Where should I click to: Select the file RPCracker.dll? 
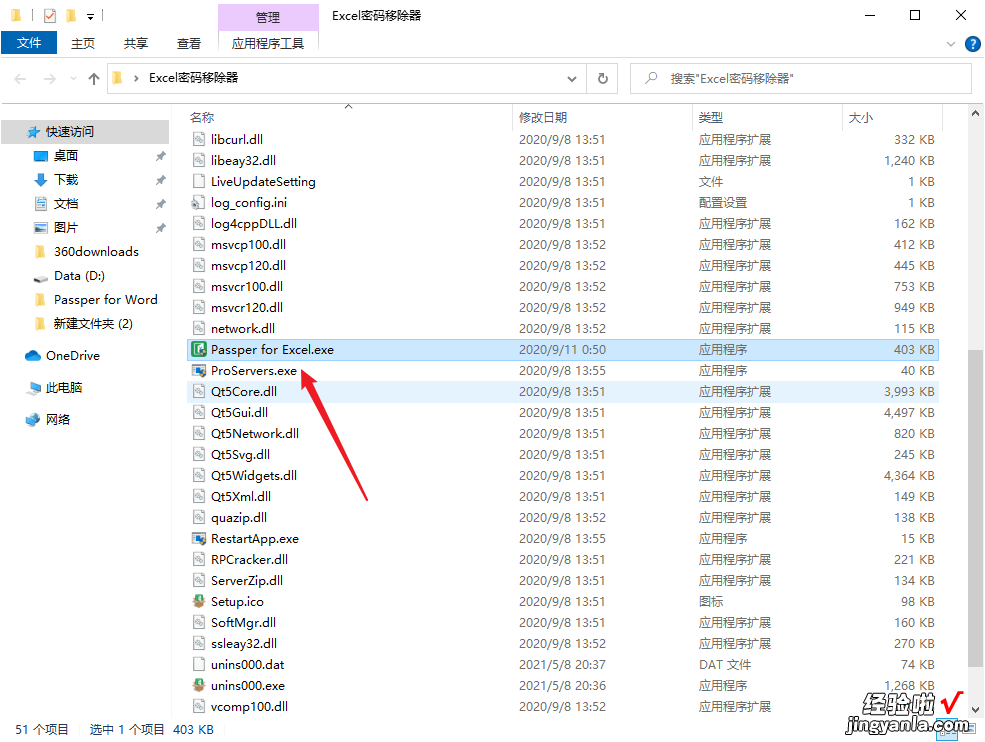point(563,559)
